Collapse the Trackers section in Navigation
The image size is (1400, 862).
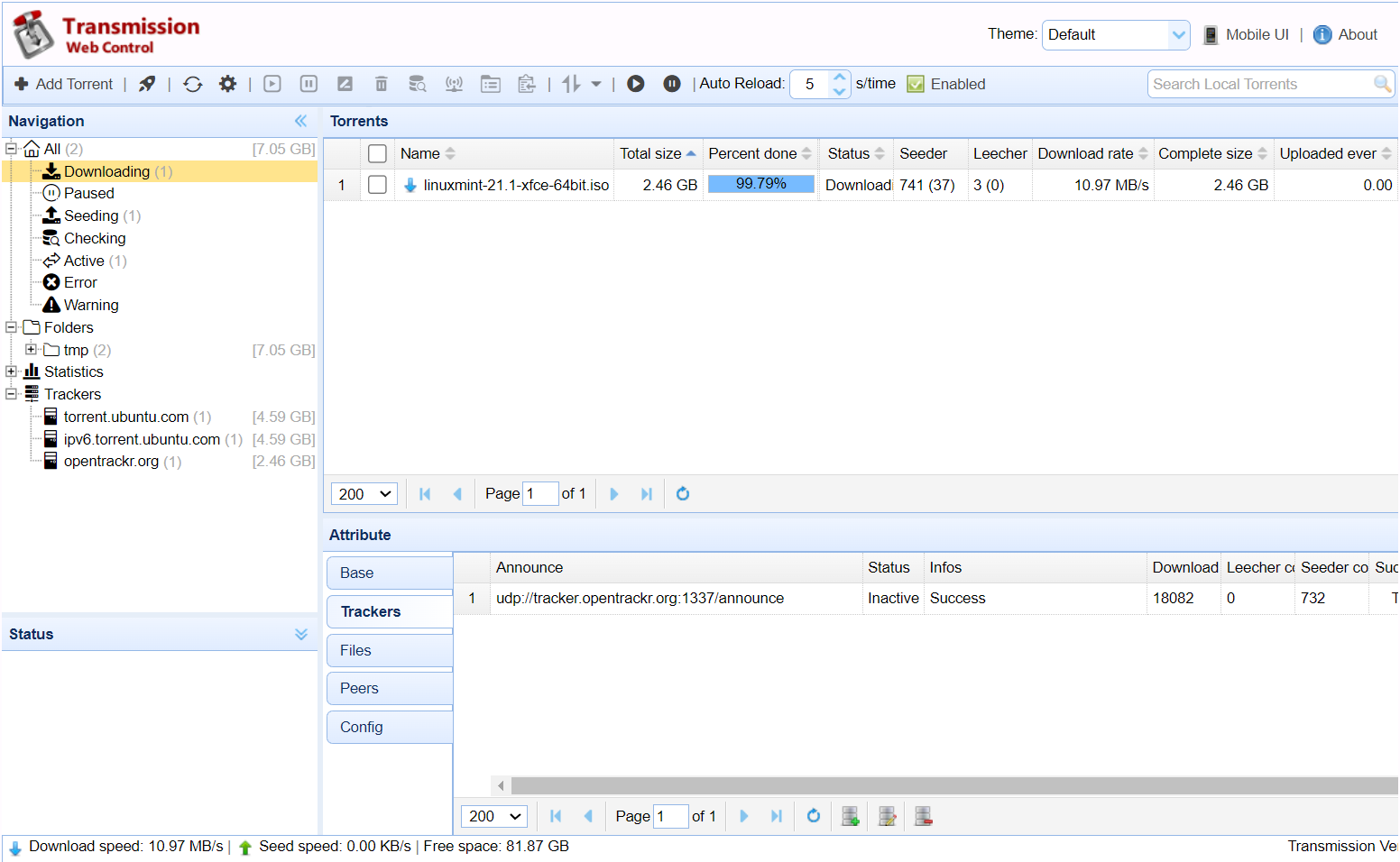pos(11,394)
